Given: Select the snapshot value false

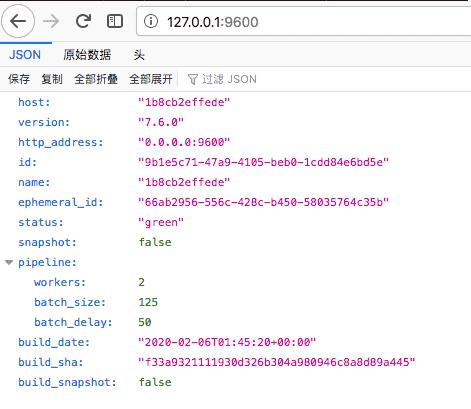Looking at the screenshot, I should (x=155, y=242).
